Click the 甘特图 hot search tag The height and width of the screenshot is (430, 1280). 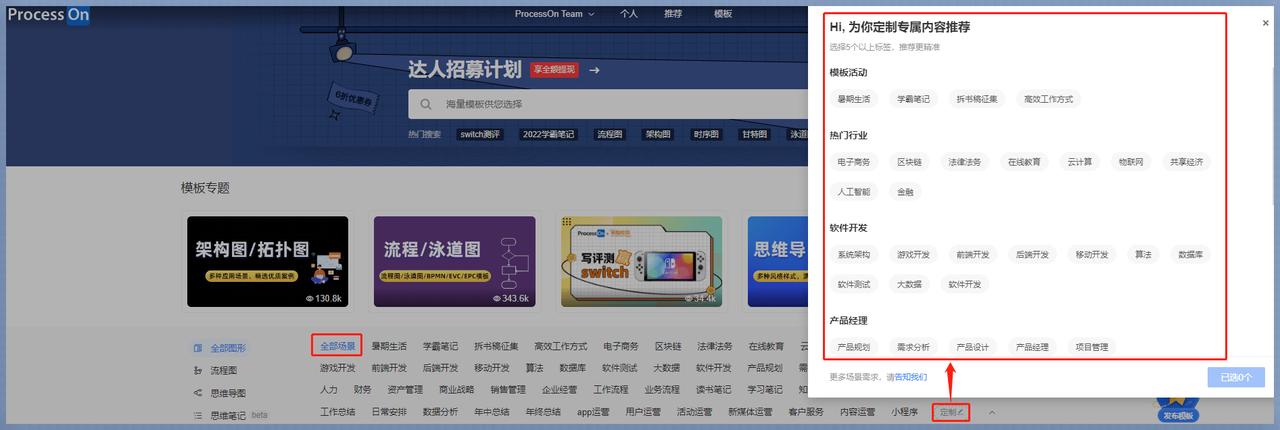tap(754, 134)
